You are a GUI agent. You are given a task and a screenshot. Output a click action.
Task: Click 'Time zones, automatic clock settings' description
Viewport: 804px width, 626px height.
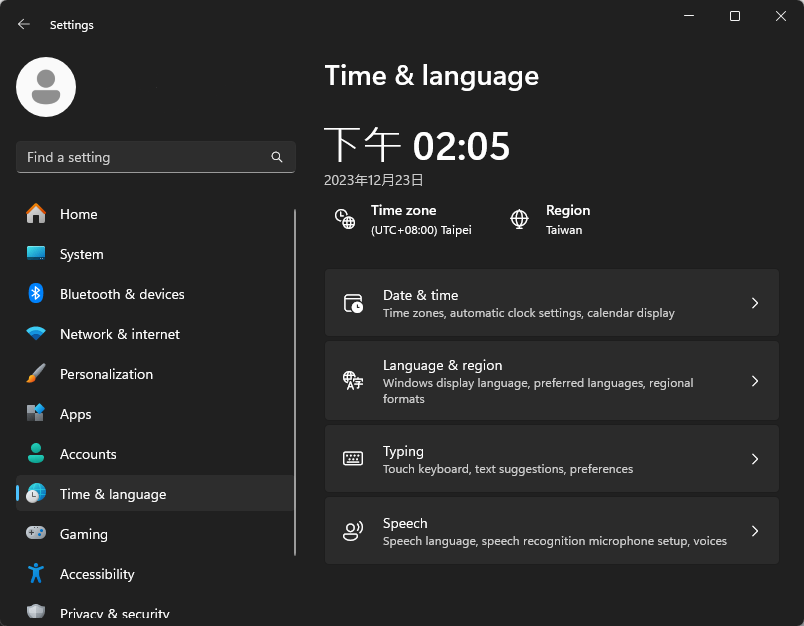[x=529, y=313]
